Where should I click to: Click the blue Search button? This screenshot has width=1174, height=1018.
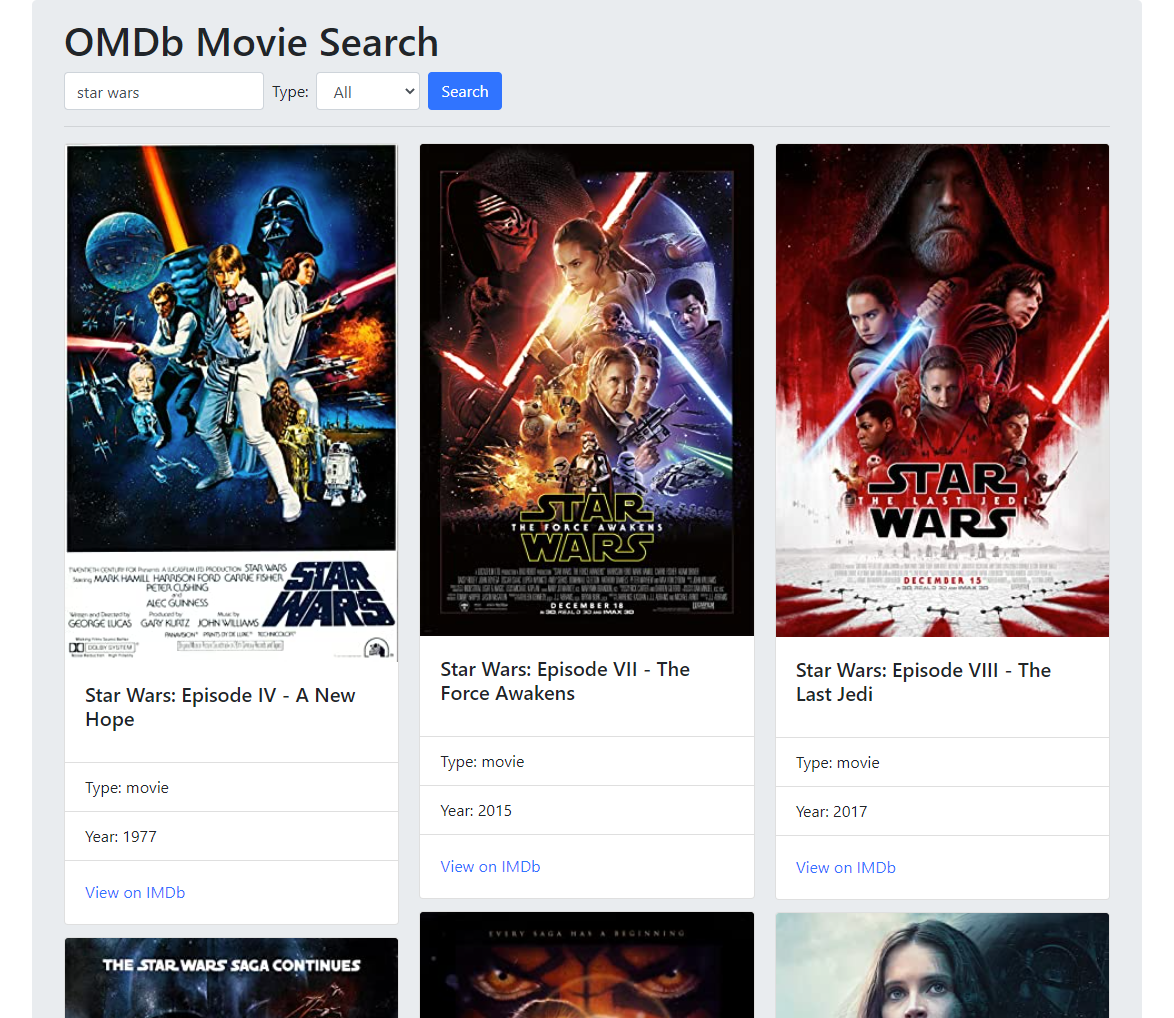click(x=464, y=91)
